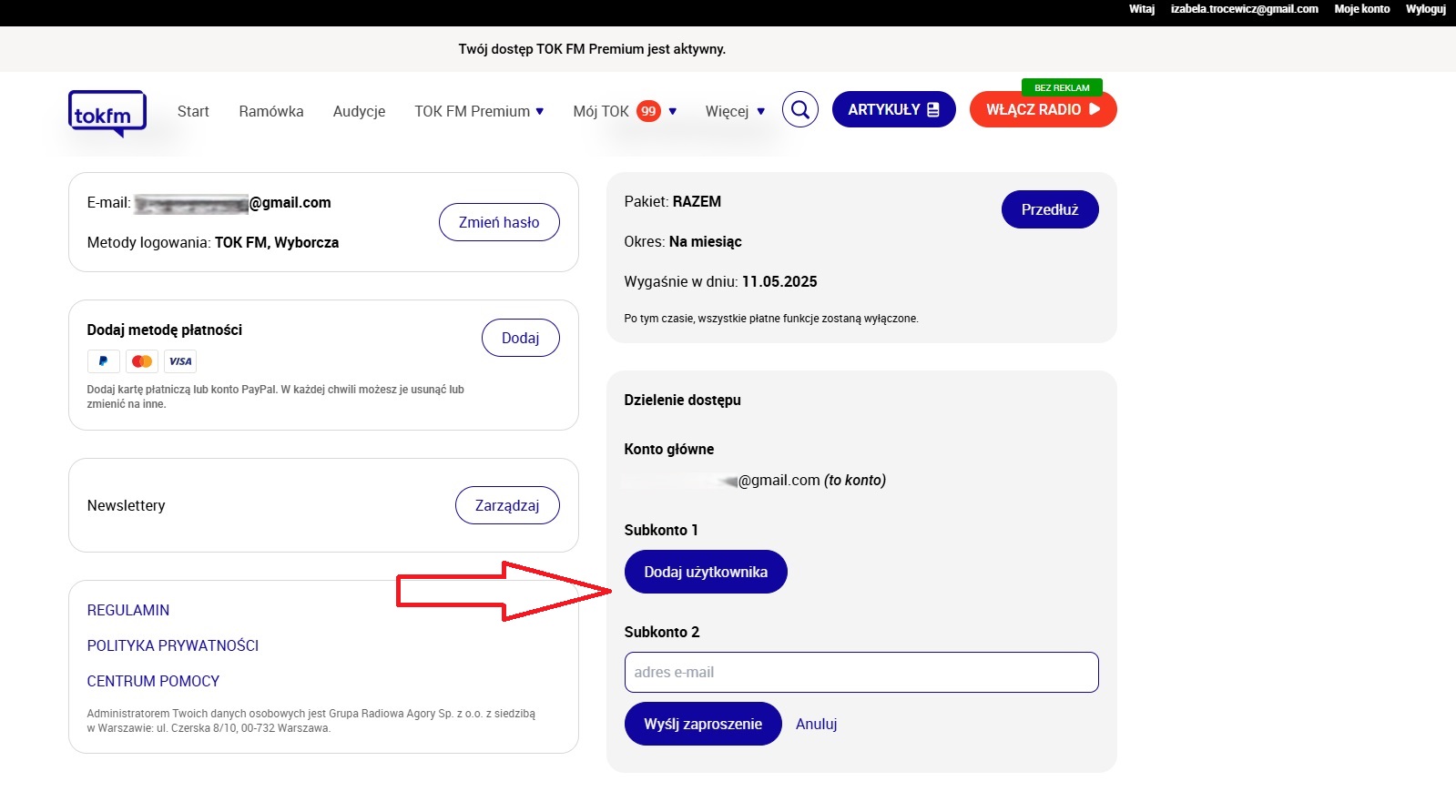Screen dimensions: 1456x812
Task: Click the VISA card icon
Action: (x=180, y=361)
